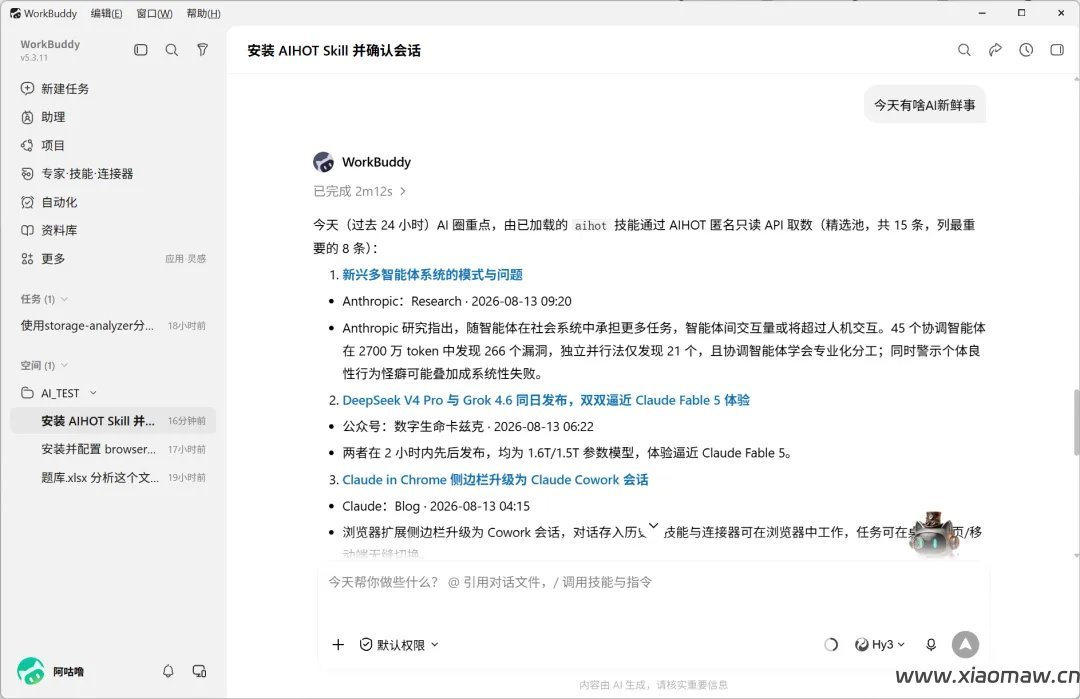Open the 默认权限 permission dropdown
1080x699 pixels.
click(x=399, y=645)
